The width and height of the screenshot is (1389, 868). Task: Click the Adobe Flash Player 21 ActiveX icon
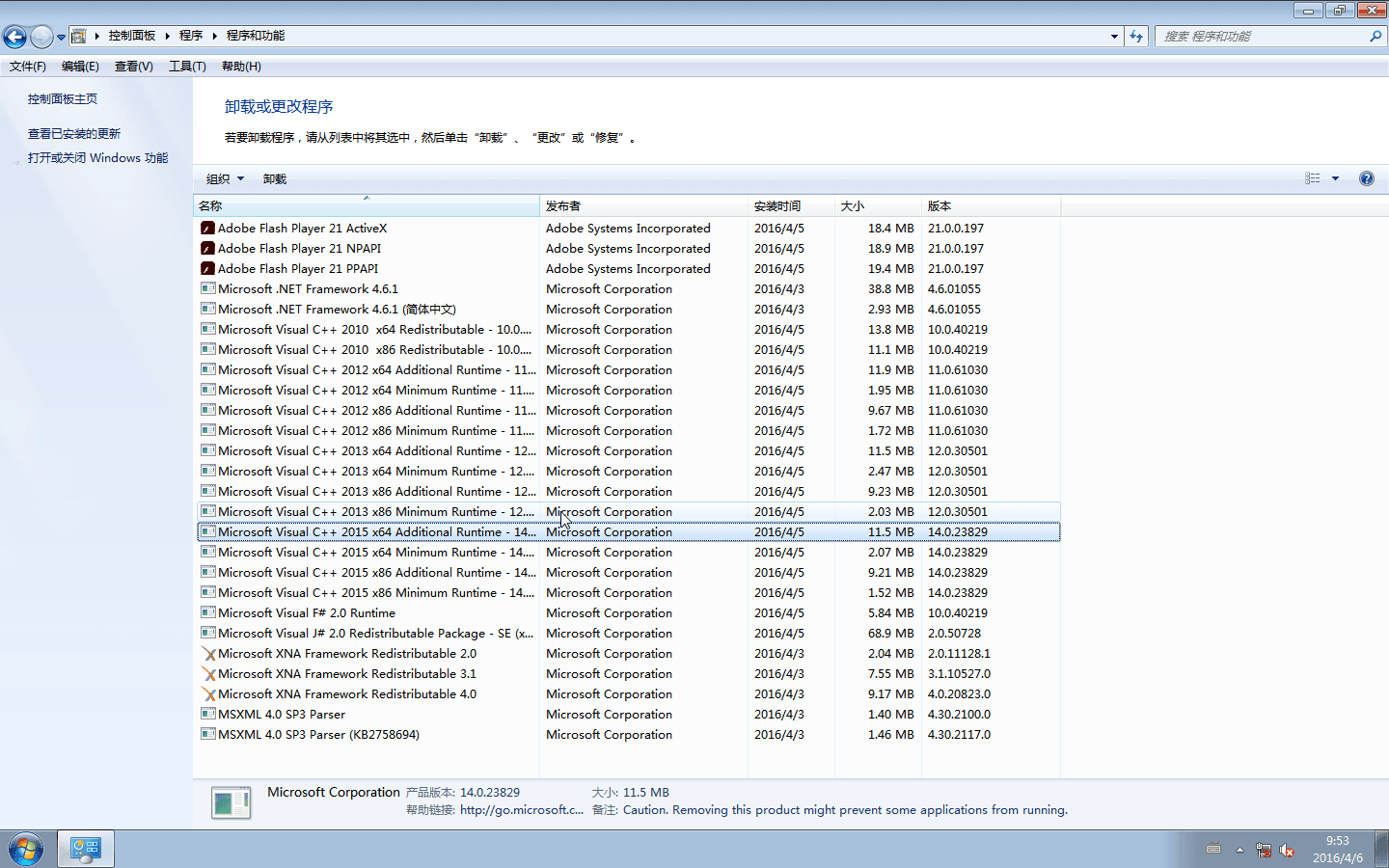point(207,229)
